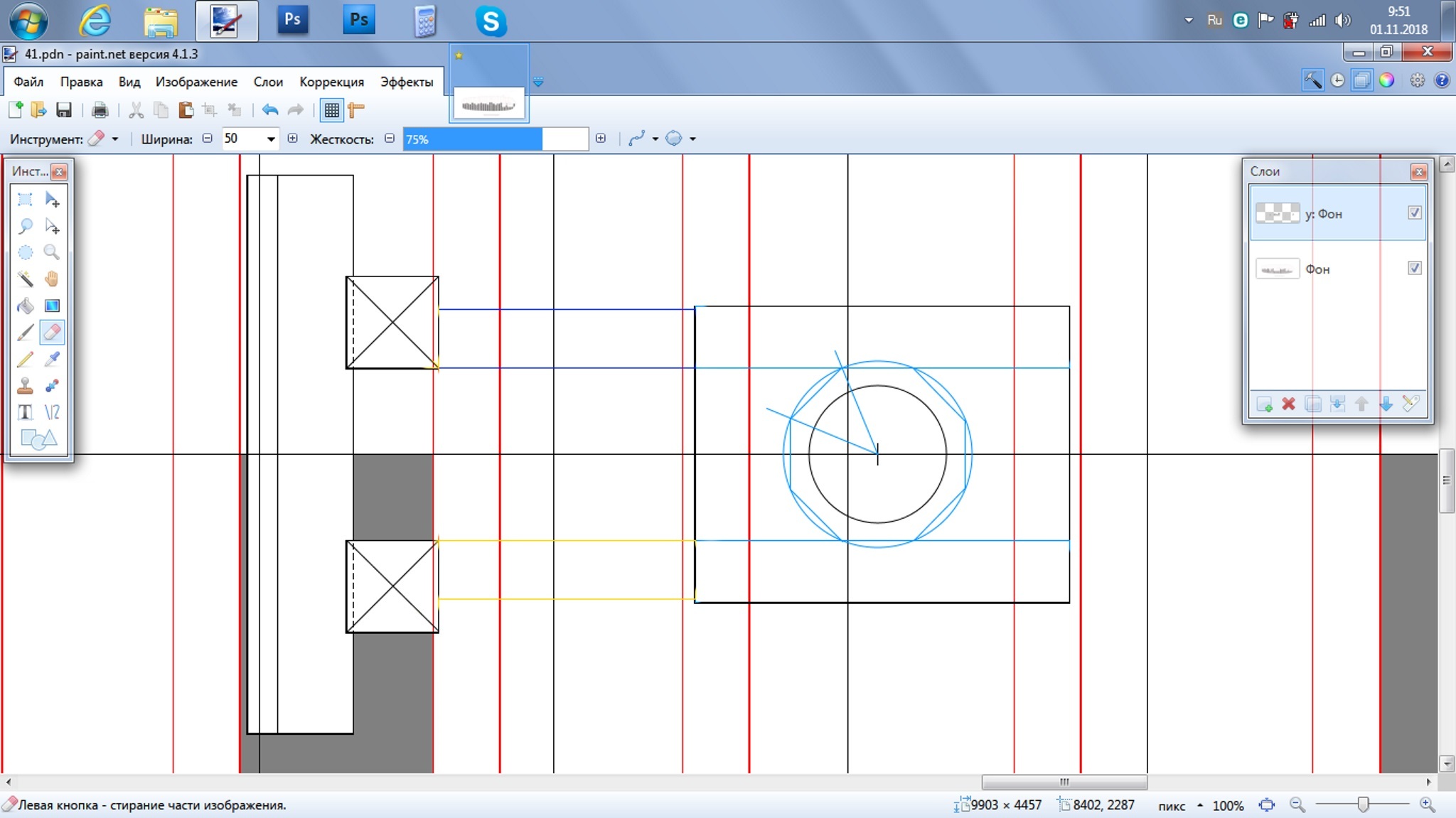1456x818 pixels.
Task: Click the Hardness (Жесткость) 75% slider bar
Action: (496, 139)
